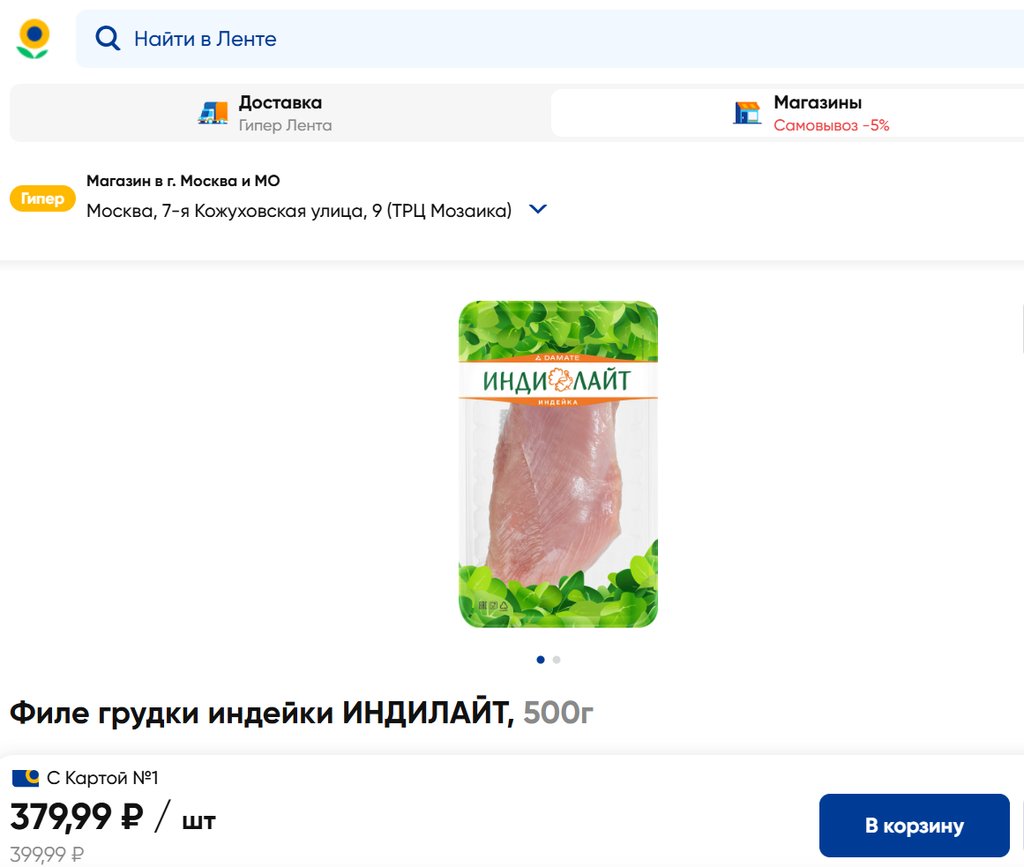Screen dimensions: 1024x867
Task: Open the Доставка Гипер Лента tab
Action: pos(280,113)
